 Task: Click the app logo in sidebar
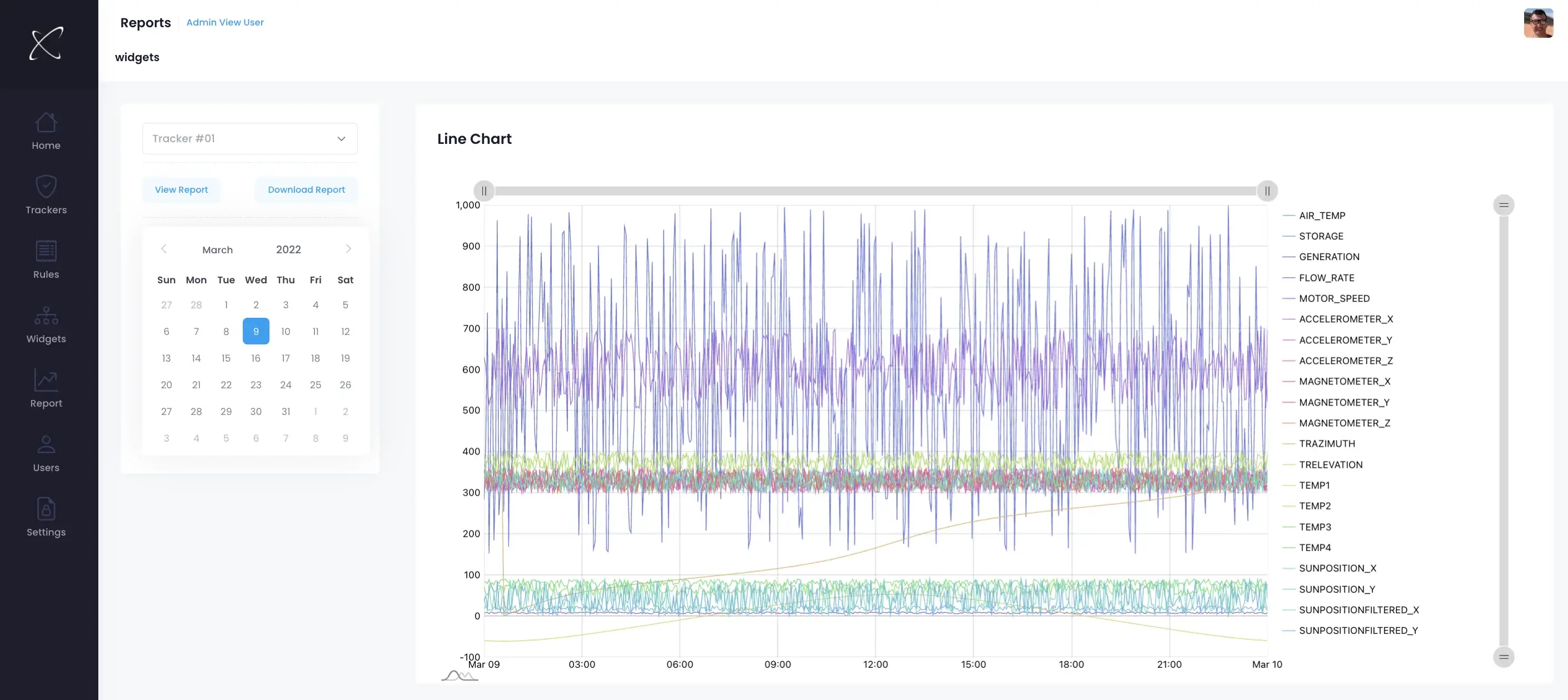click(46, 43)
